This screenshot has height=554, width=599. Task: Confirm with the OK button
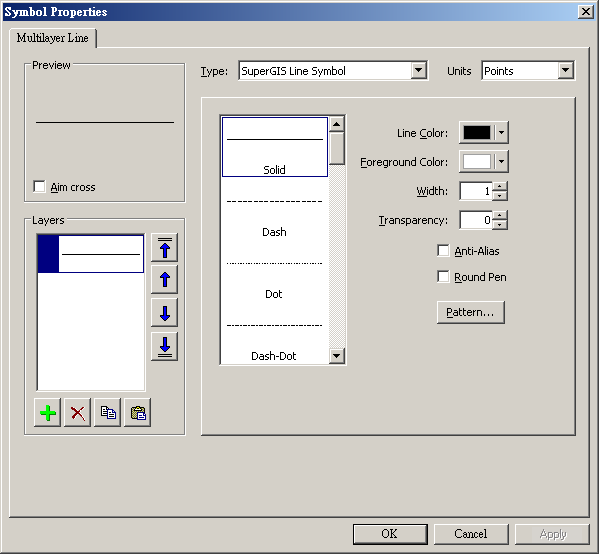390,534
